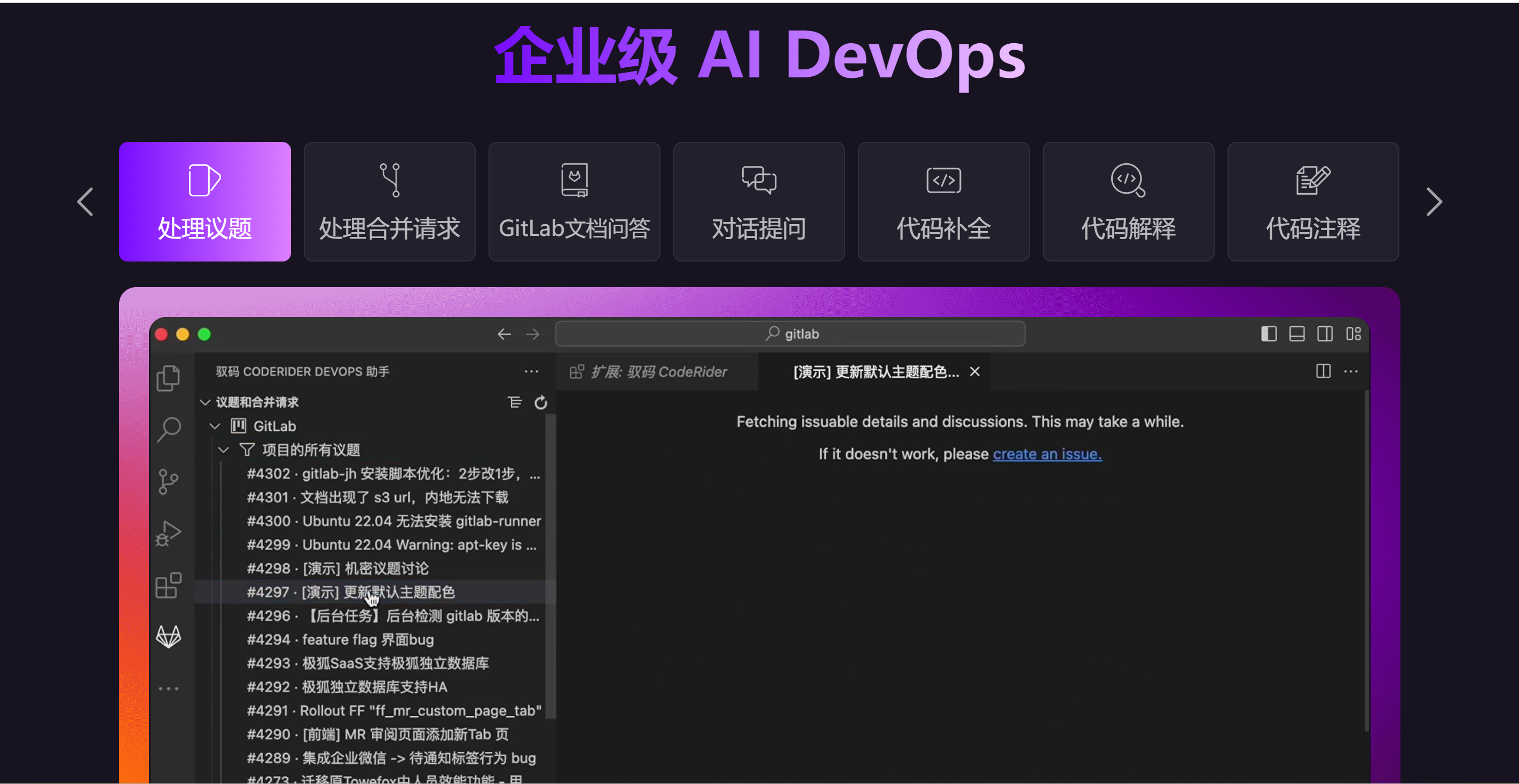Open the Extensions view
Screen dimensions: 1519x784
pos(169,585)
